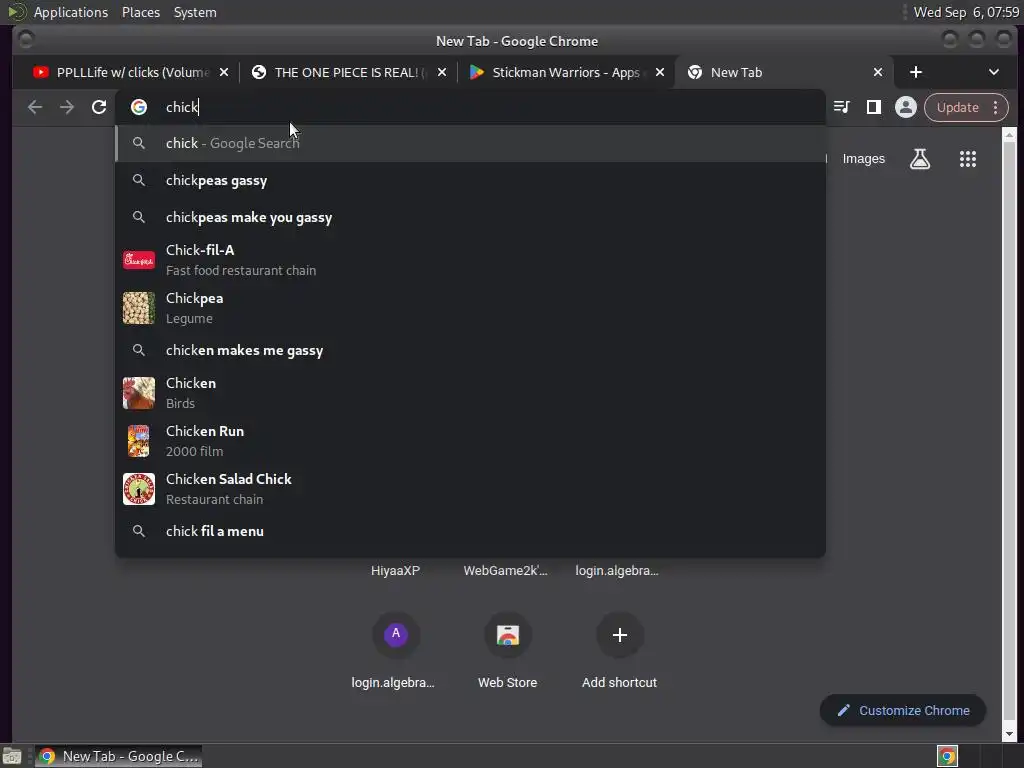Click the Chicken bird thumbnail

(138, 392)
